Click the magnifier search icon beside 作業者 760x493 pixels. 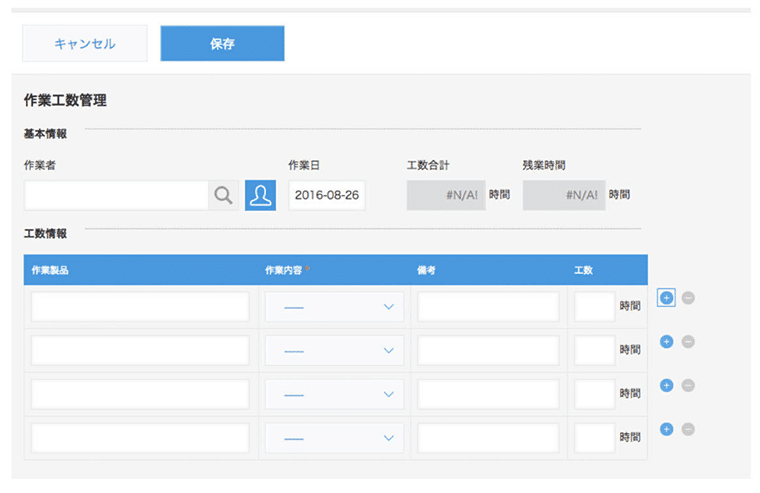tap(224, 195)
